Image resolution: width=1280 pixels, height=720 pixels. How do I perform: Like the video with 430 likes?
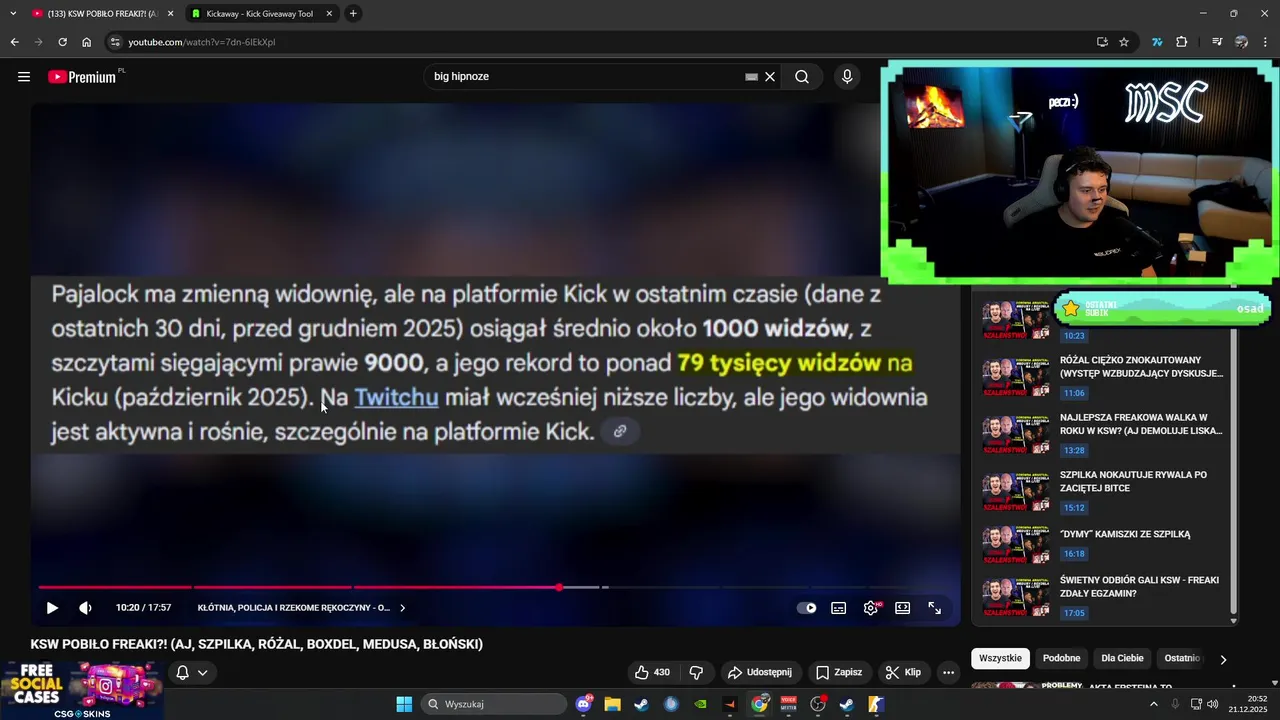(652, 672)
